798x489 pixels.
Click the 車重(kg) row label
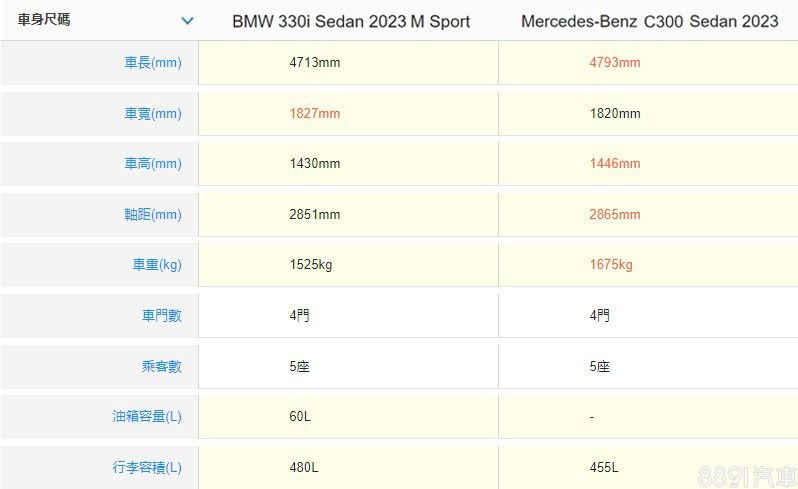157,265
